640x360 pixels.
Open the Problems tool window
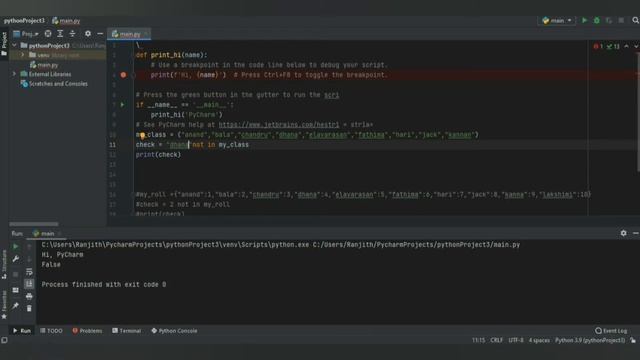pyautogui.click(x=87, y=331)
